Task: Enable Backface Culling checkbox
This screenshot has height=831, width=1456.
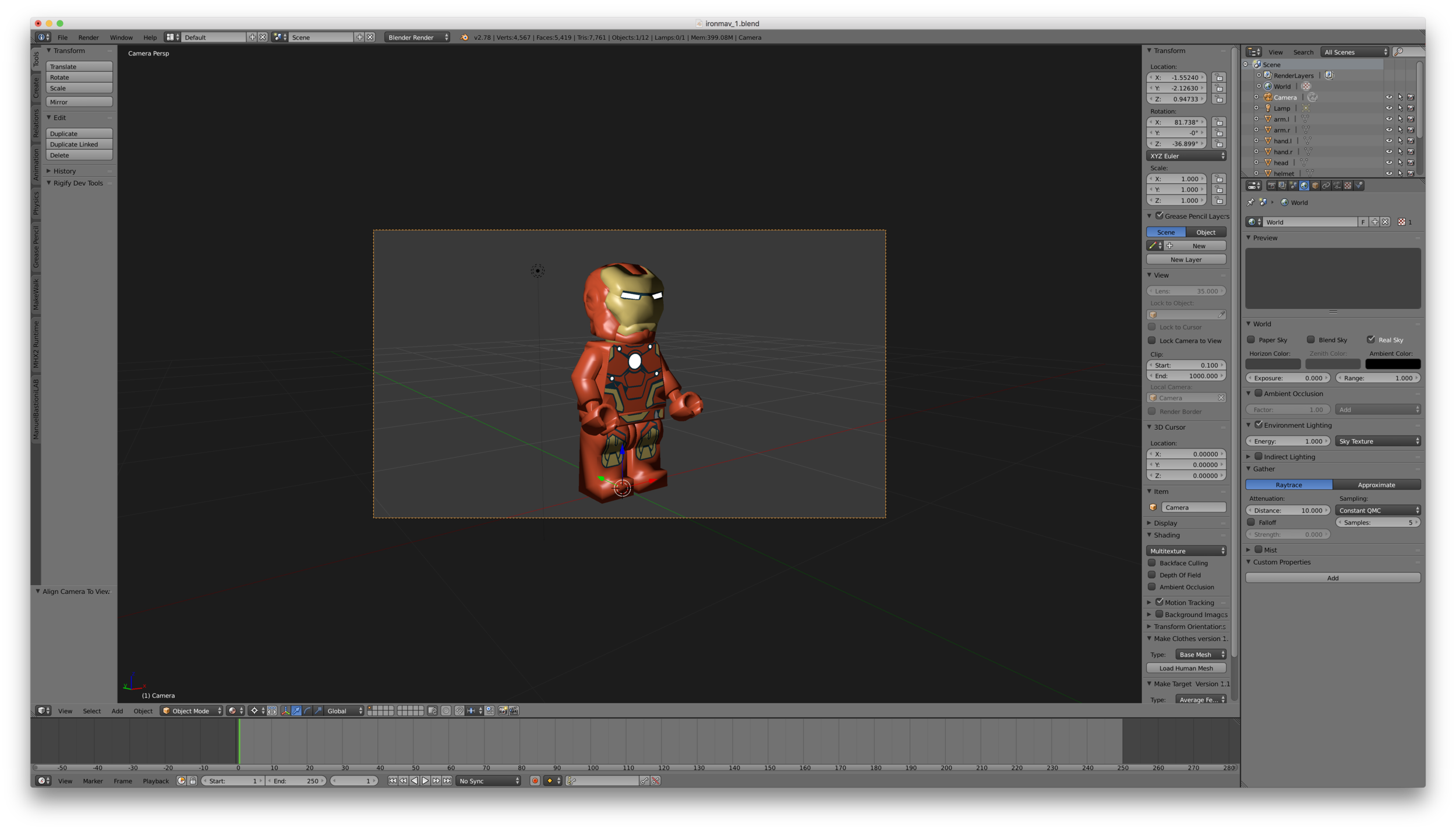Action: (x=1152, y=563)
